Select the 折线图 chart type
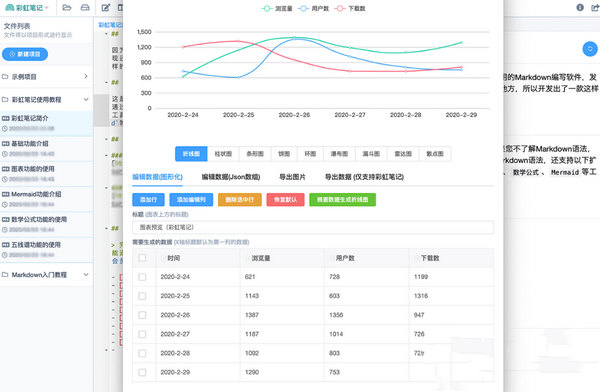The height and width of the screenshot is (392, 600). (191, 154)
